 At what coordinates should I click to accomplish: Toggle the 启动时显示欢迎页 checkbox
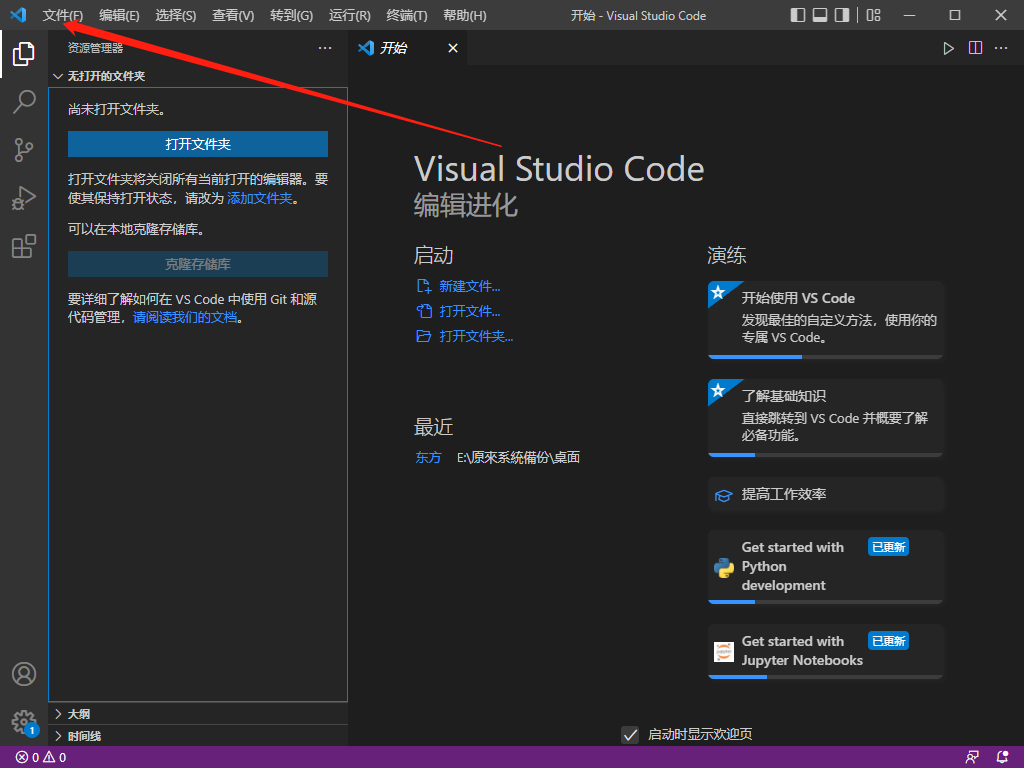pos(630,735)
